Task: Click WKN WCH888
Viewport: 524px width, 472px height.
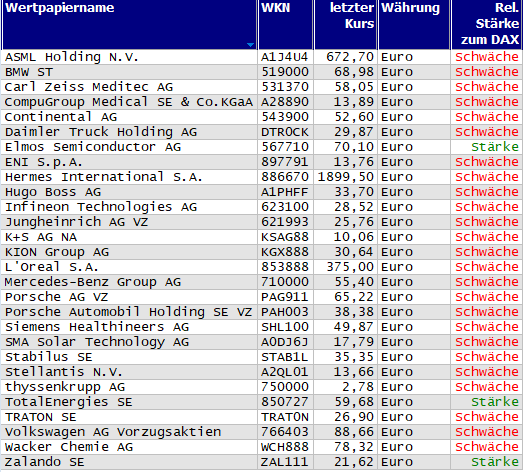Action: [x=285, y=447]
